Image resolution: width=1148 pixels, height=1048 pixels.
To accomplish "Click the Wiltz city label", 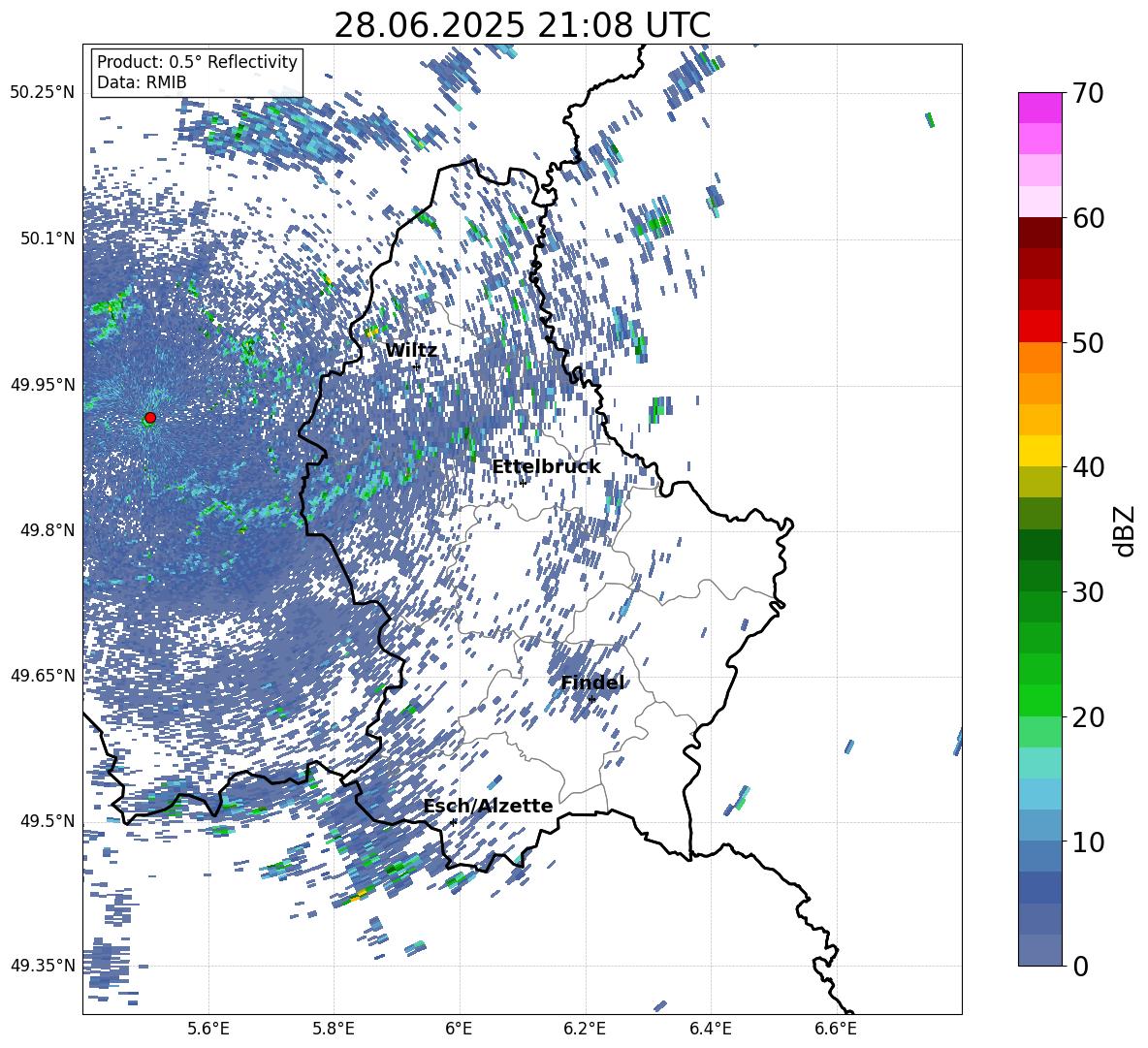I will click(x=411, y=351).
